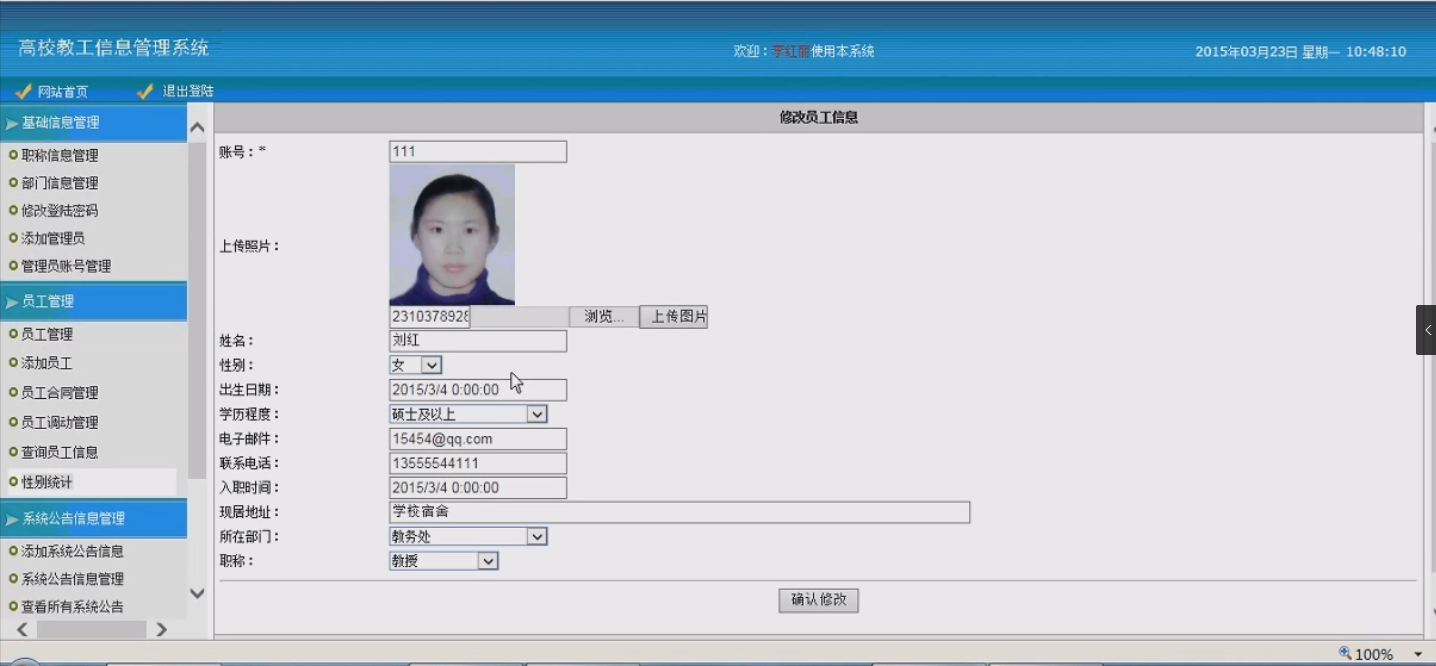1436x666 pixels.
Task: Collapse the 员工管理 section header
Action: pos(94,301)
